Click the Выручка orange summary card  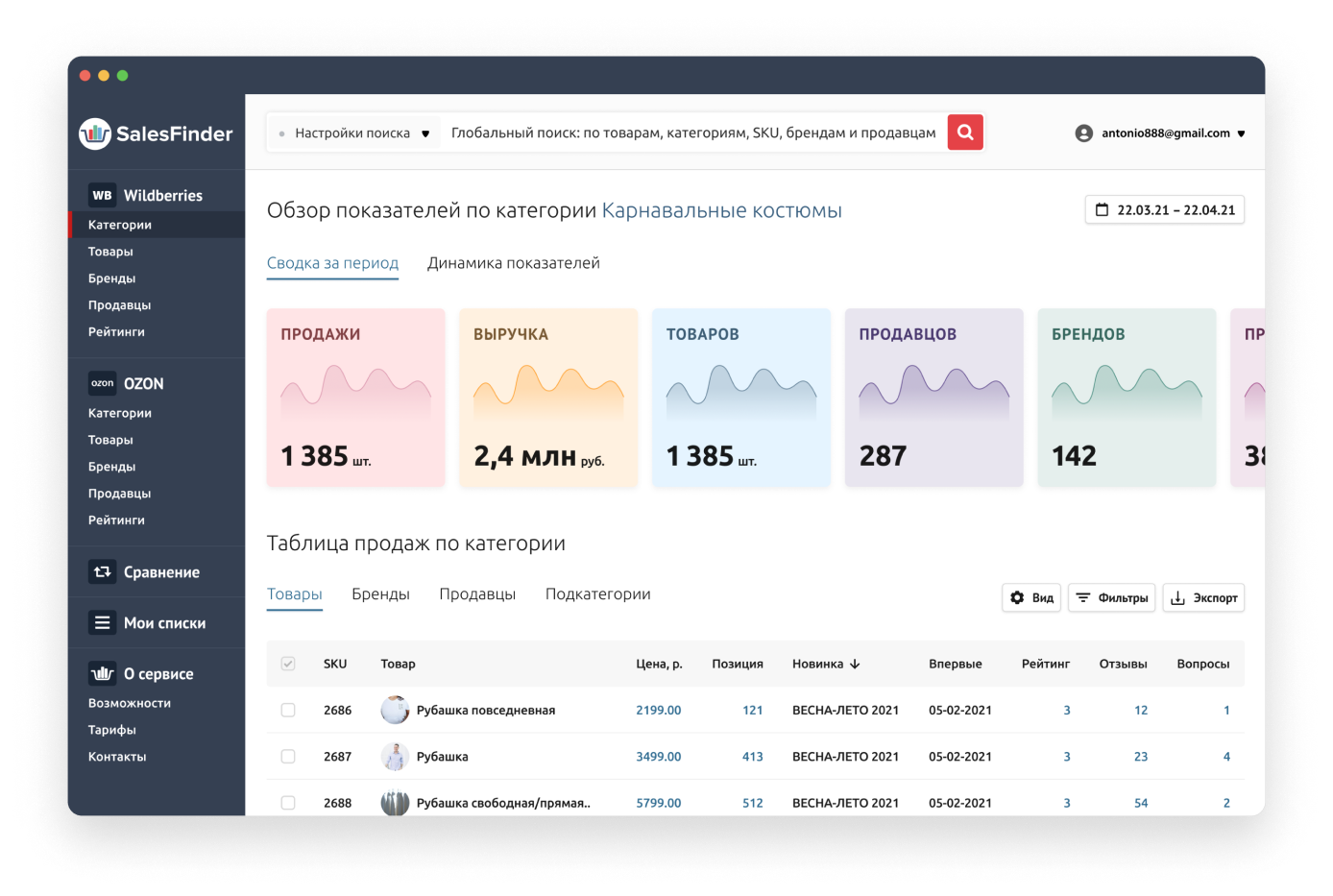(x=548, y=398)
